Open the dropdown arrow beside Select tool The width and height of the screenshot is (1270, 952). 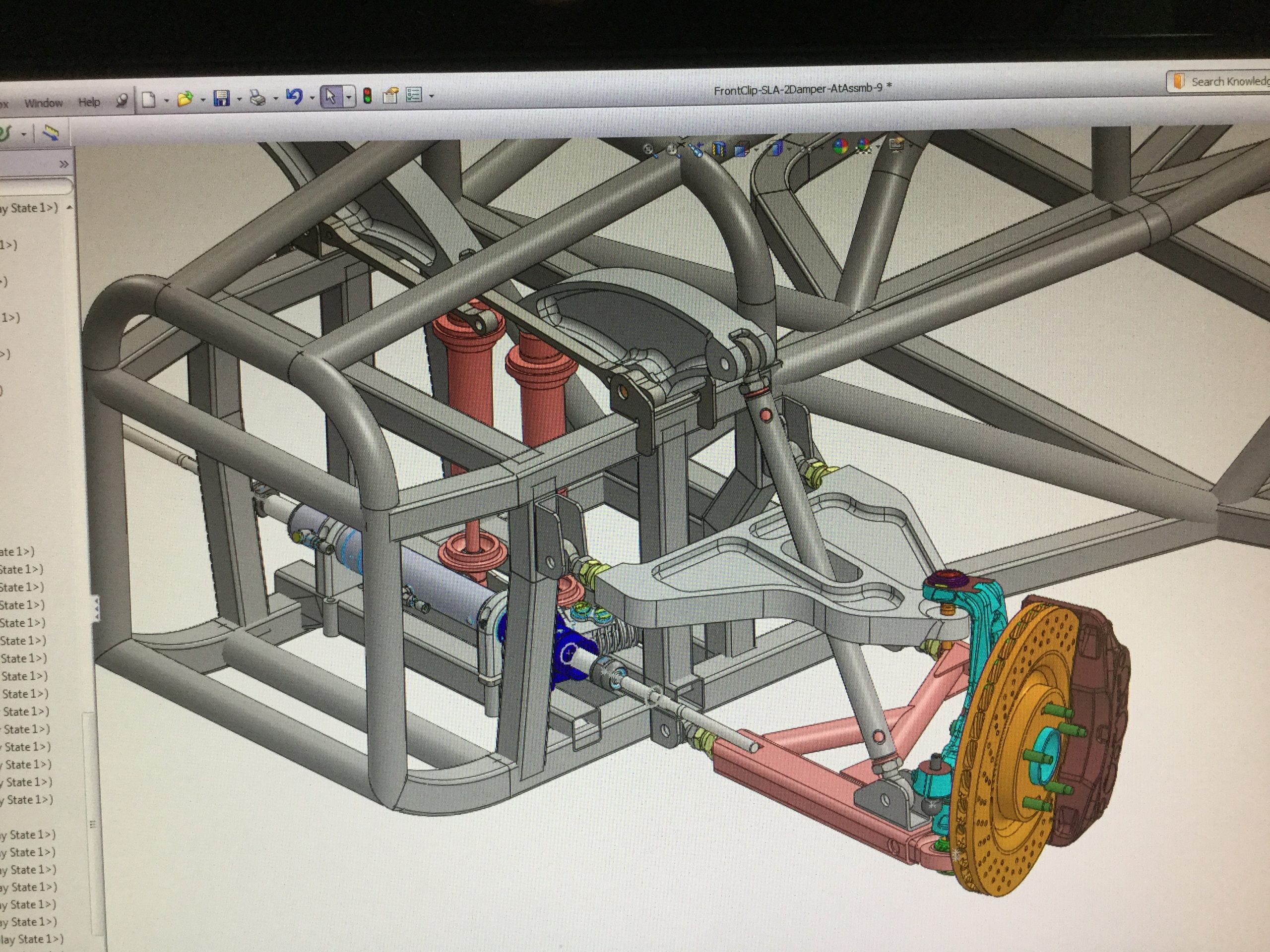point(348,97)
